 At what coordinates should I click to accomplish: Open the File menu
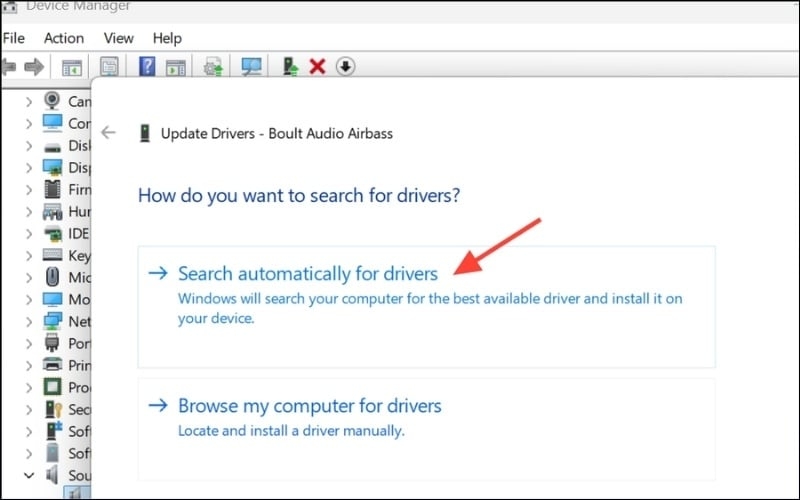[x=13, y=38]
